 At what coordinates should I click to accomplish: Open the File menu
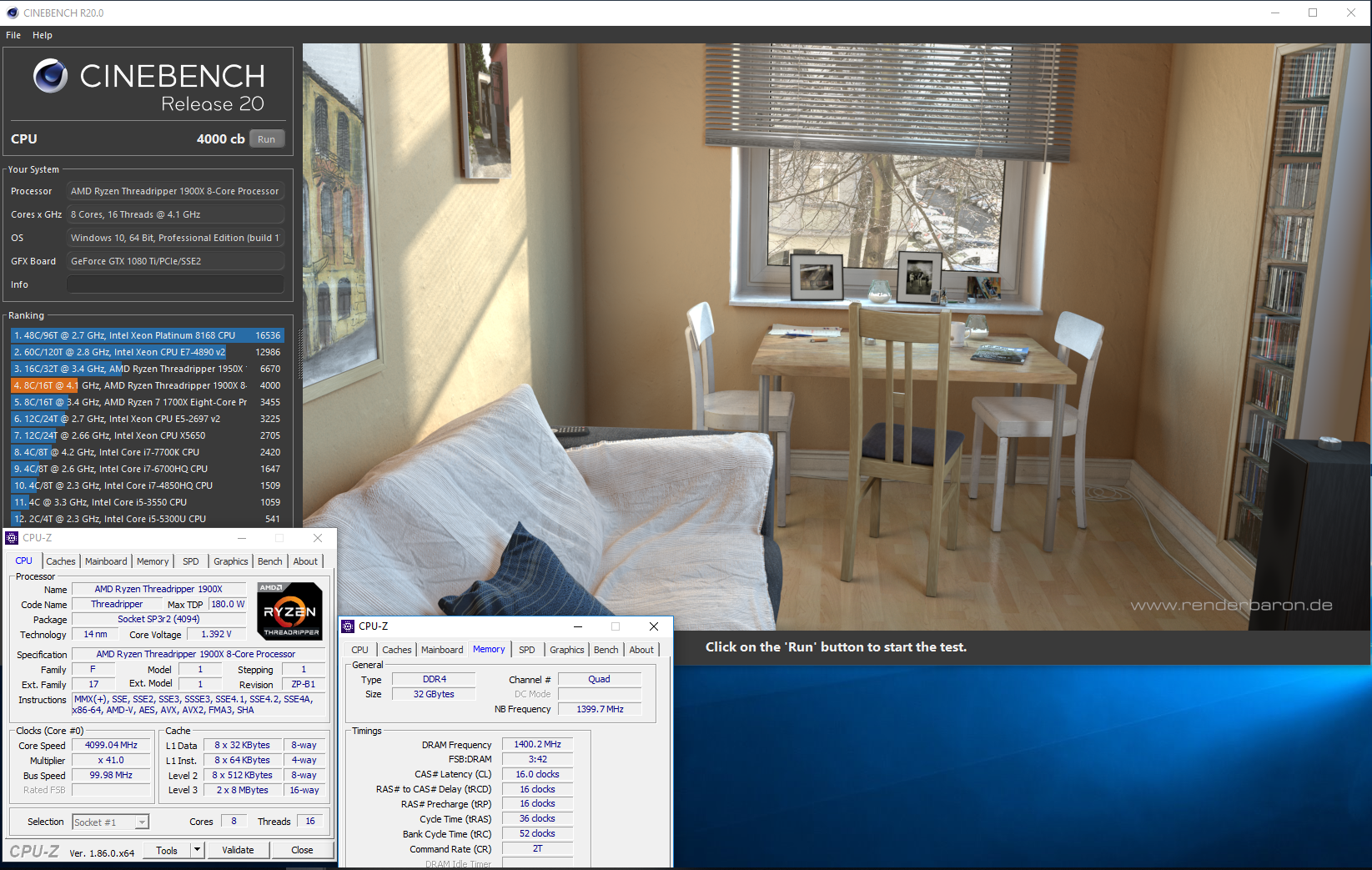[x=13, y=35]
